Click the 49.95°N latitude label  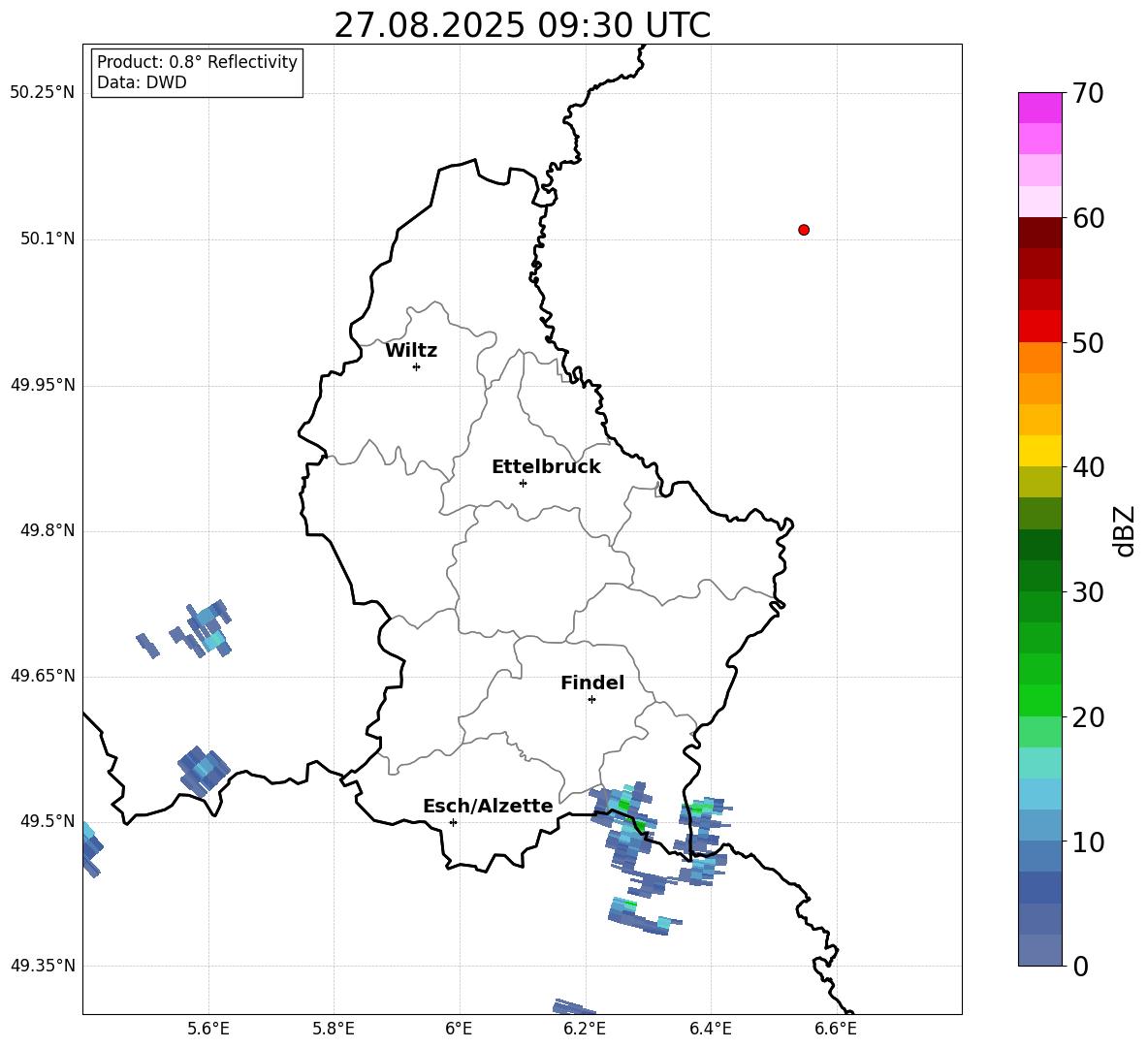[x=43, y=385]
